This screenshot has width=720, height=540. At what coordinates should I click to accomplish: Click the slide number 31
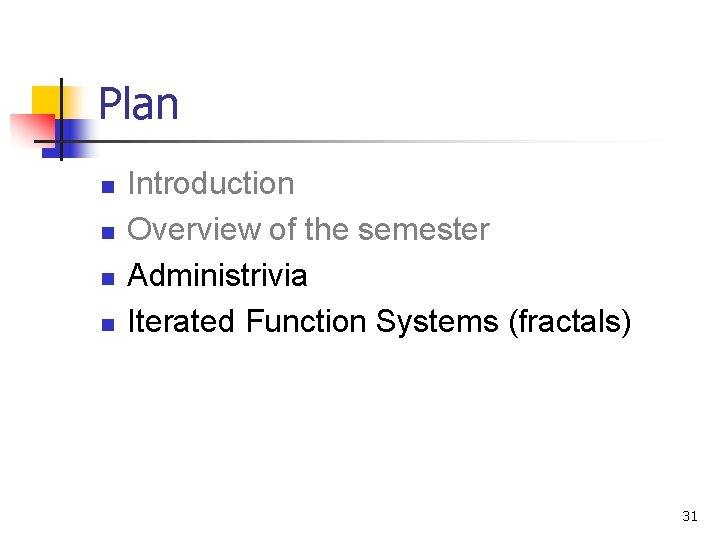pyautogui.click(x=689, y=516)
